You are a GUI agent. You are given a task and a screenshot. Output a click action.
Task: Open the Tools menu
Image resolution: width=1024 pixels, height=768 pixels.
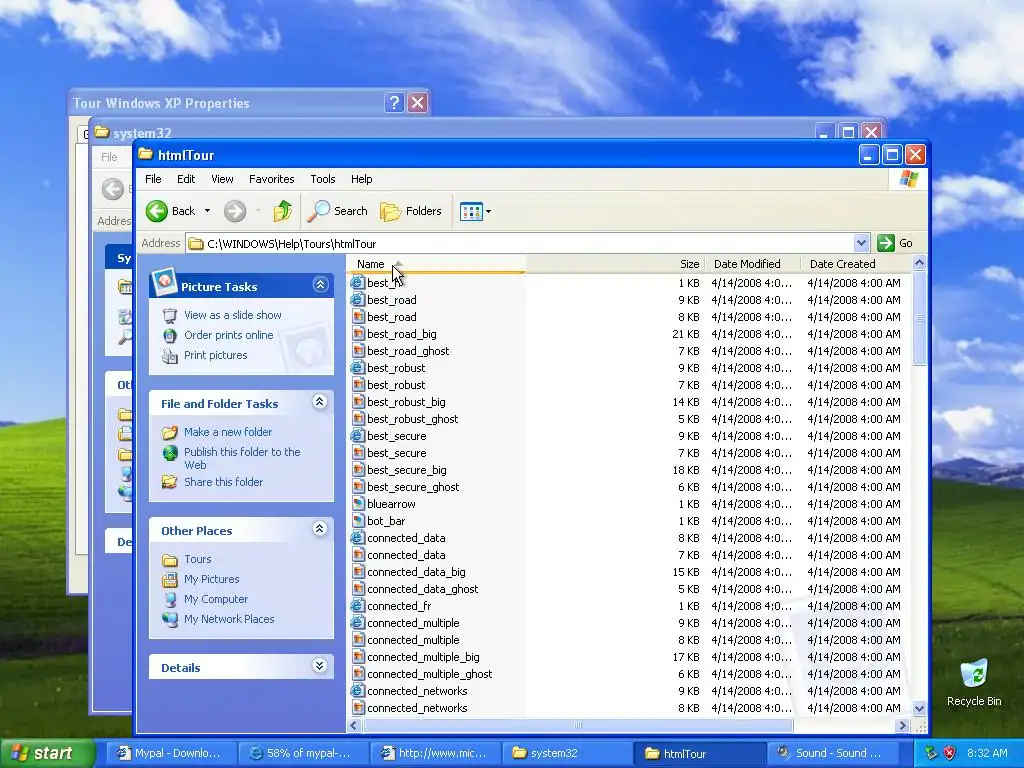[323, 179]
